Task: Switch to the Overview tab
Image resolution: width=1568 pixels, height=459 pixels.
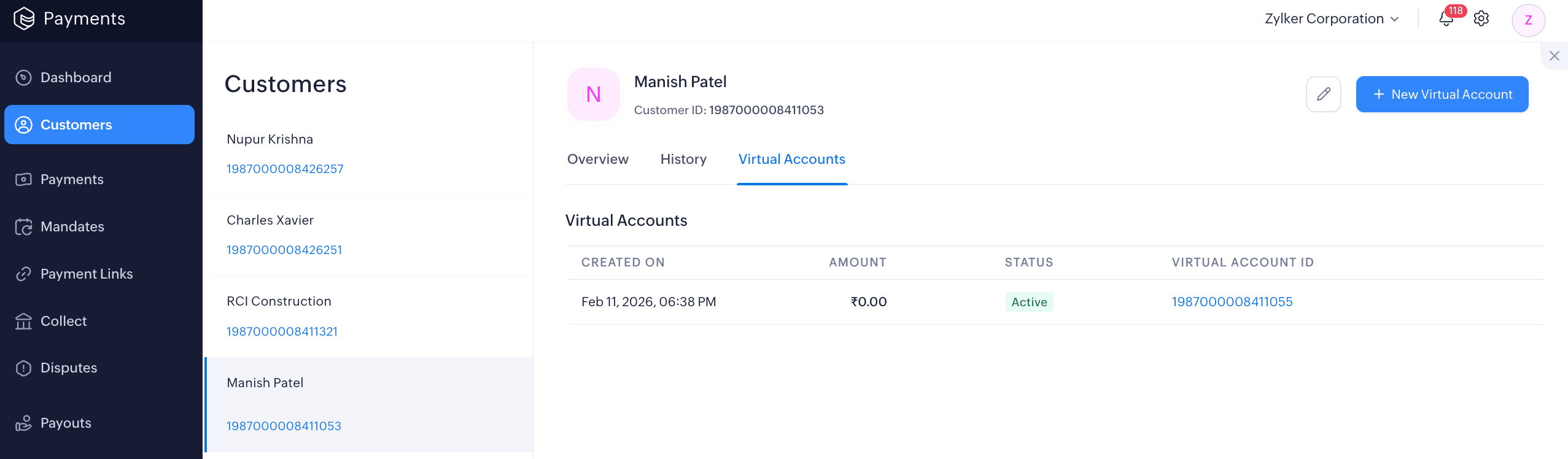Action: [597, 160]
